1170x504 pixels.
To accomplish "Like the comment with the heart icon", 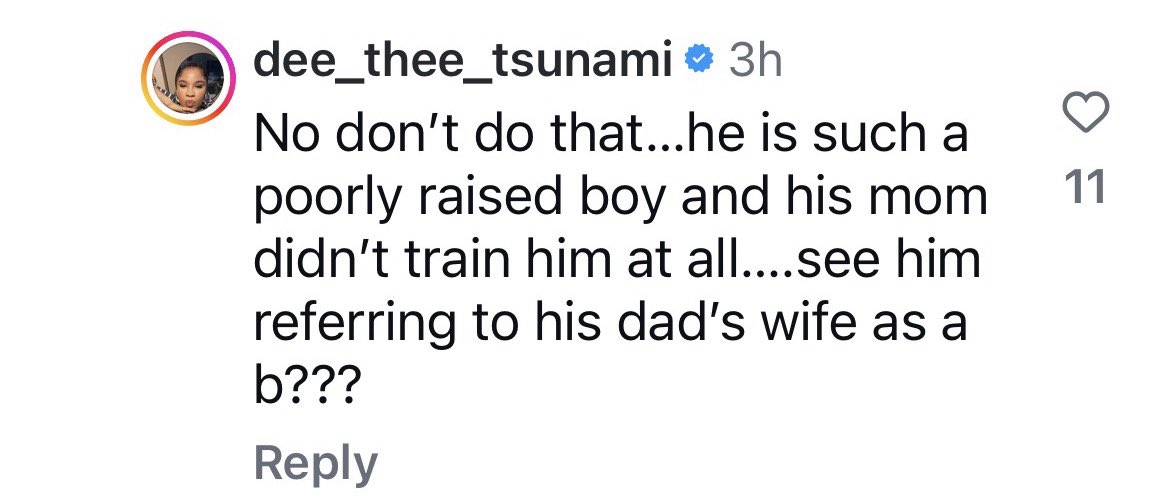I will 1084,113.
